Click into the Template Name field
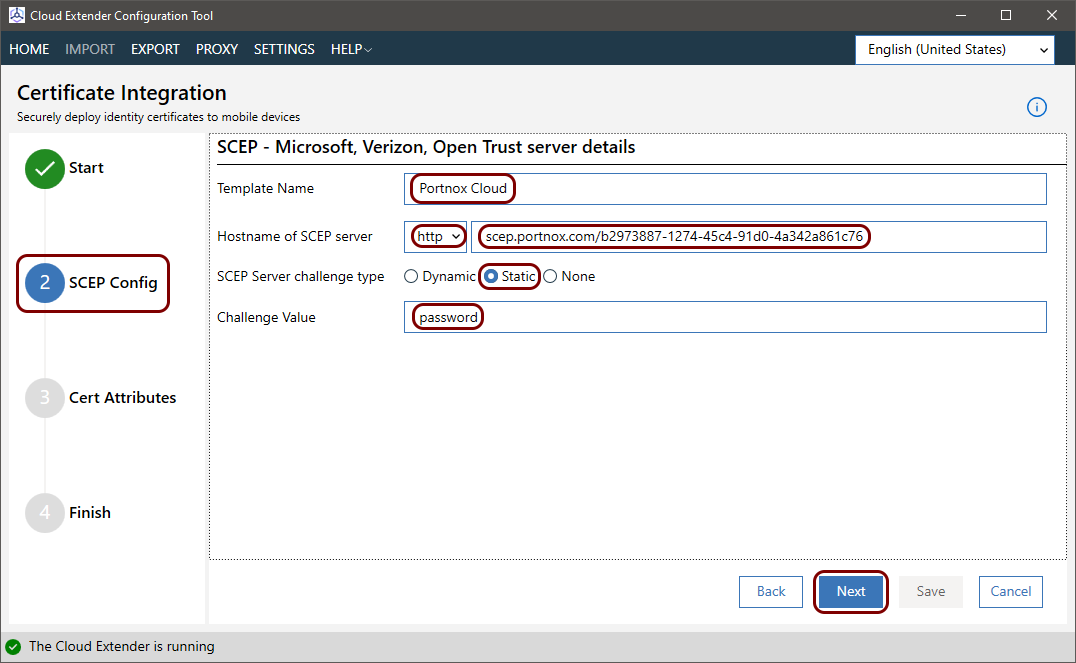The width and height of the screenshot is (1076, 663). 725,189
